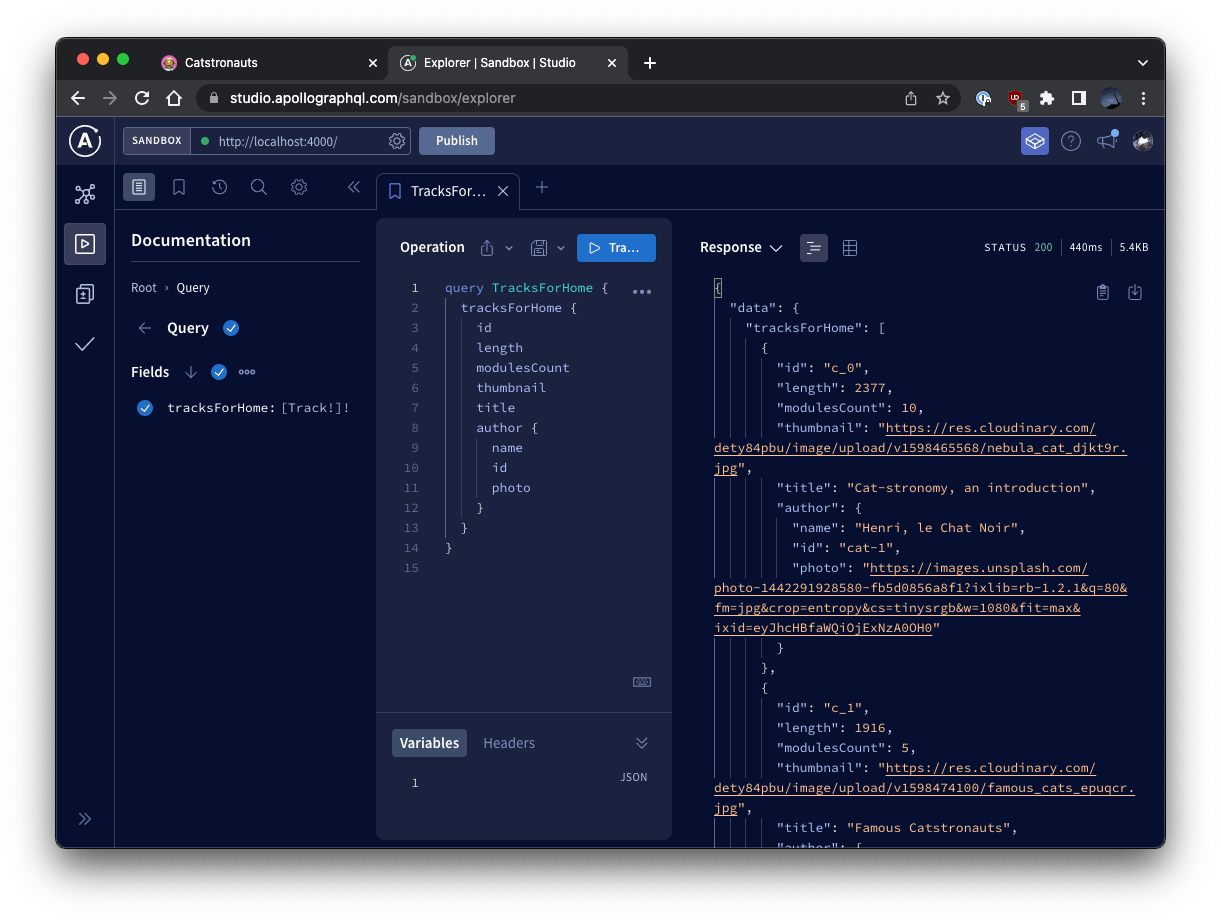Screen dimensions: 1221x922
Task: Open the Apollo Studio sandbox cube icon
Action: click(x=1035, y=141)
